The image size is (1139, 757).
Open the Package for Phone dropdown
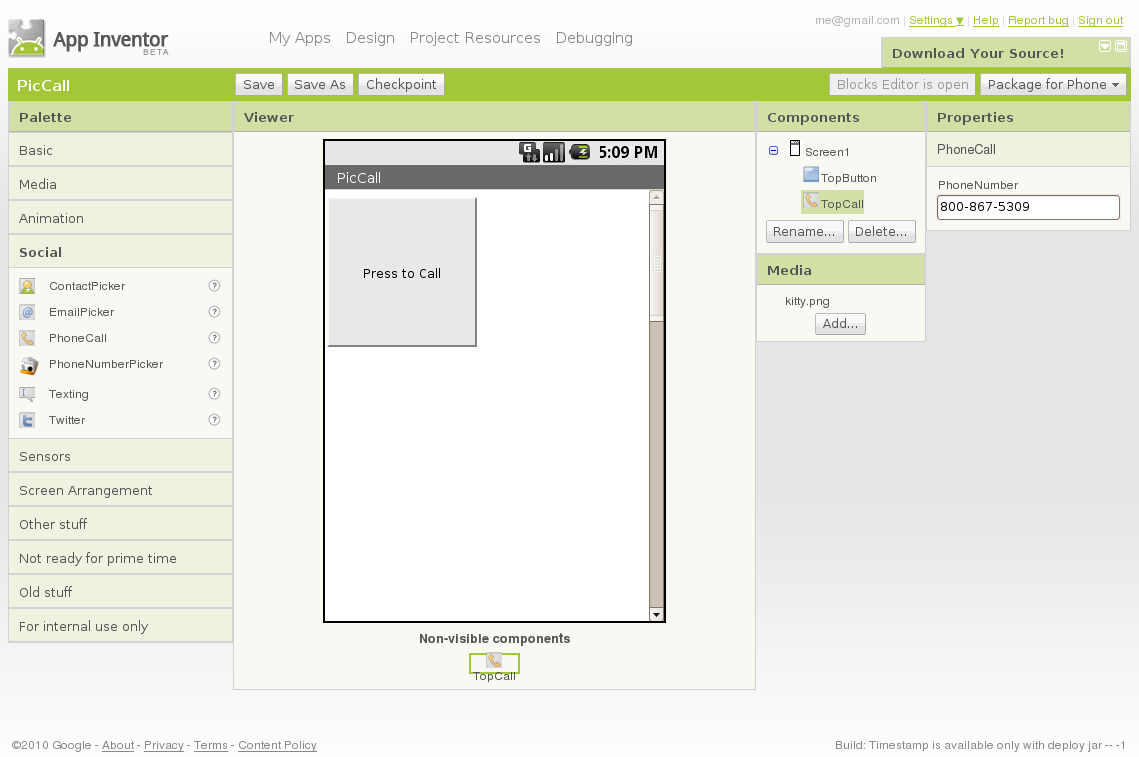point(1053,85)
